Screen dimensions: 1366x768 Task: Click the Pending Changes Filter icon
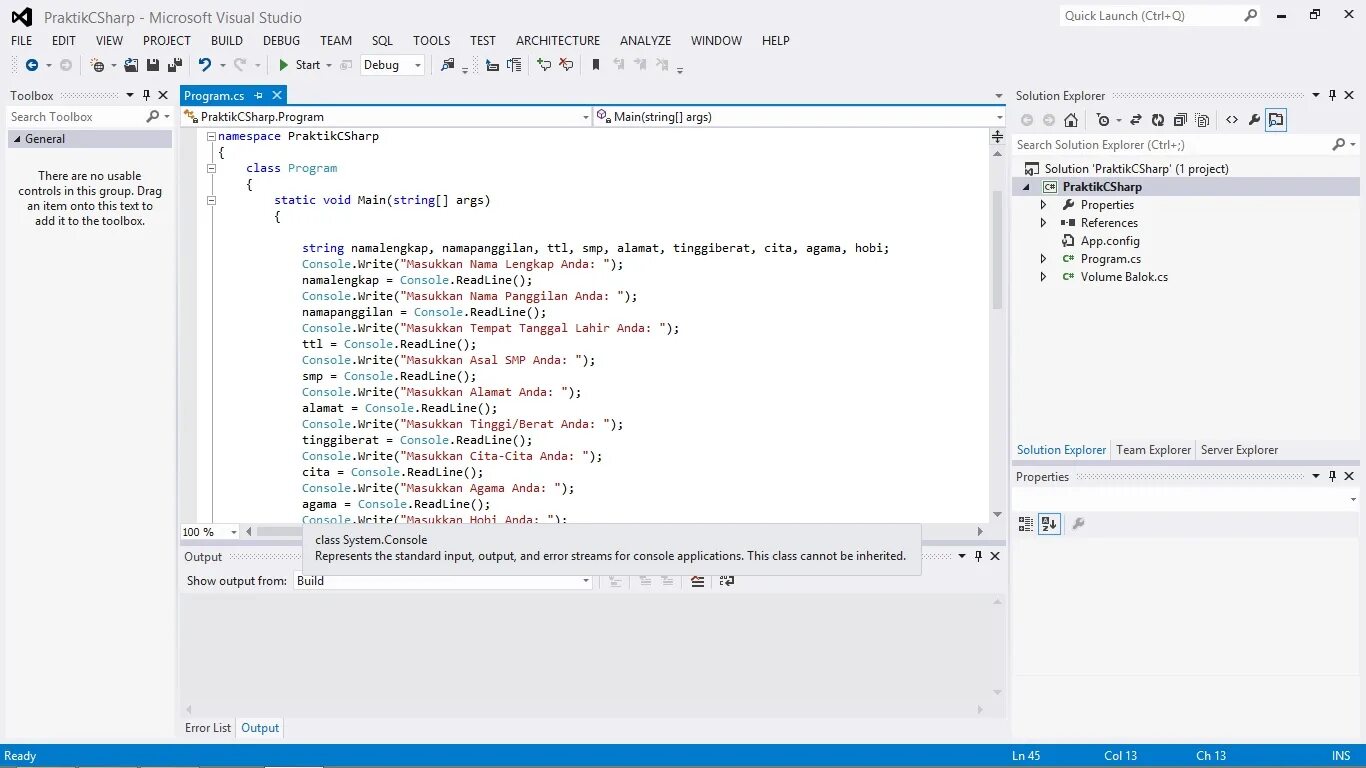click(1103, 120)
